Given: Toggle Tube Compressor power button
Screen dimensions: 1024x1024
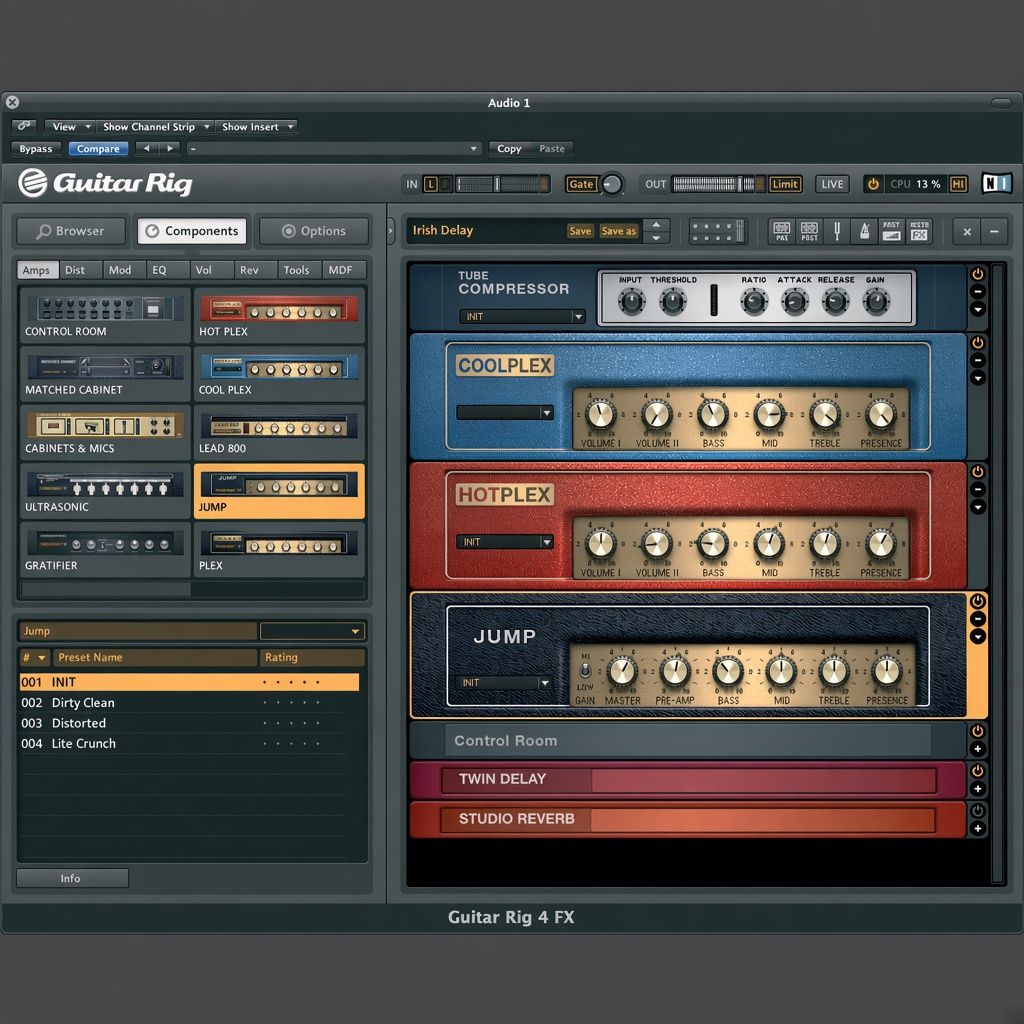Looking at the screenshot, I should point(978,274).
